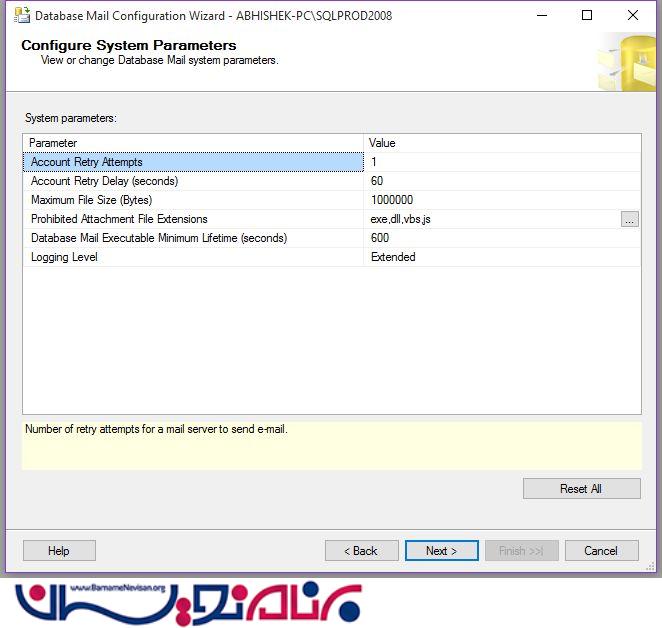The image size is (662, 628).
Task: Select the Logging Level parameter
Action: pyautogui.click(x=193, y=257)
